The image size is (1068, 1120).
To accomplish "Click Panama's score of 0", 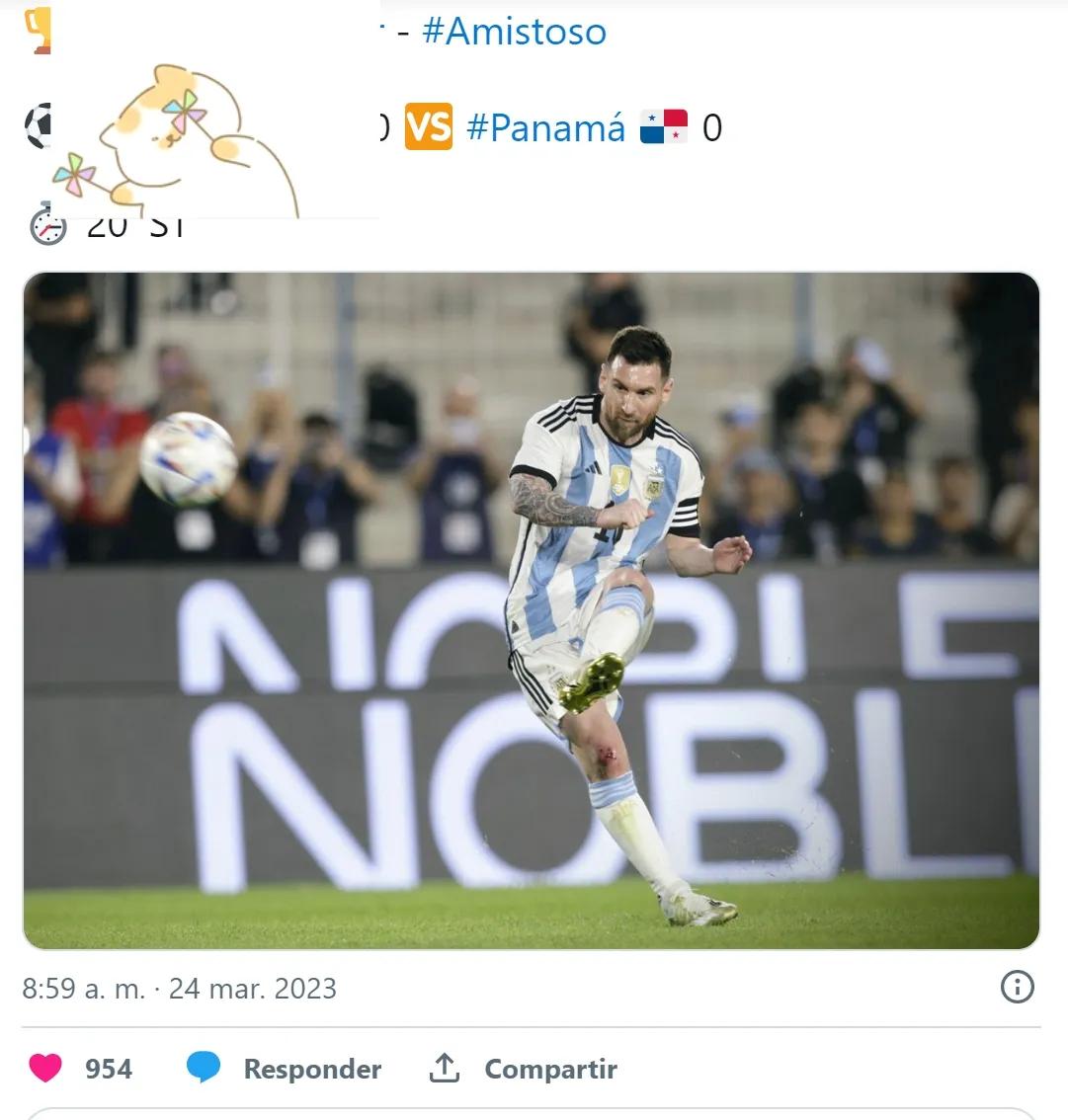I will coord(712,127).
